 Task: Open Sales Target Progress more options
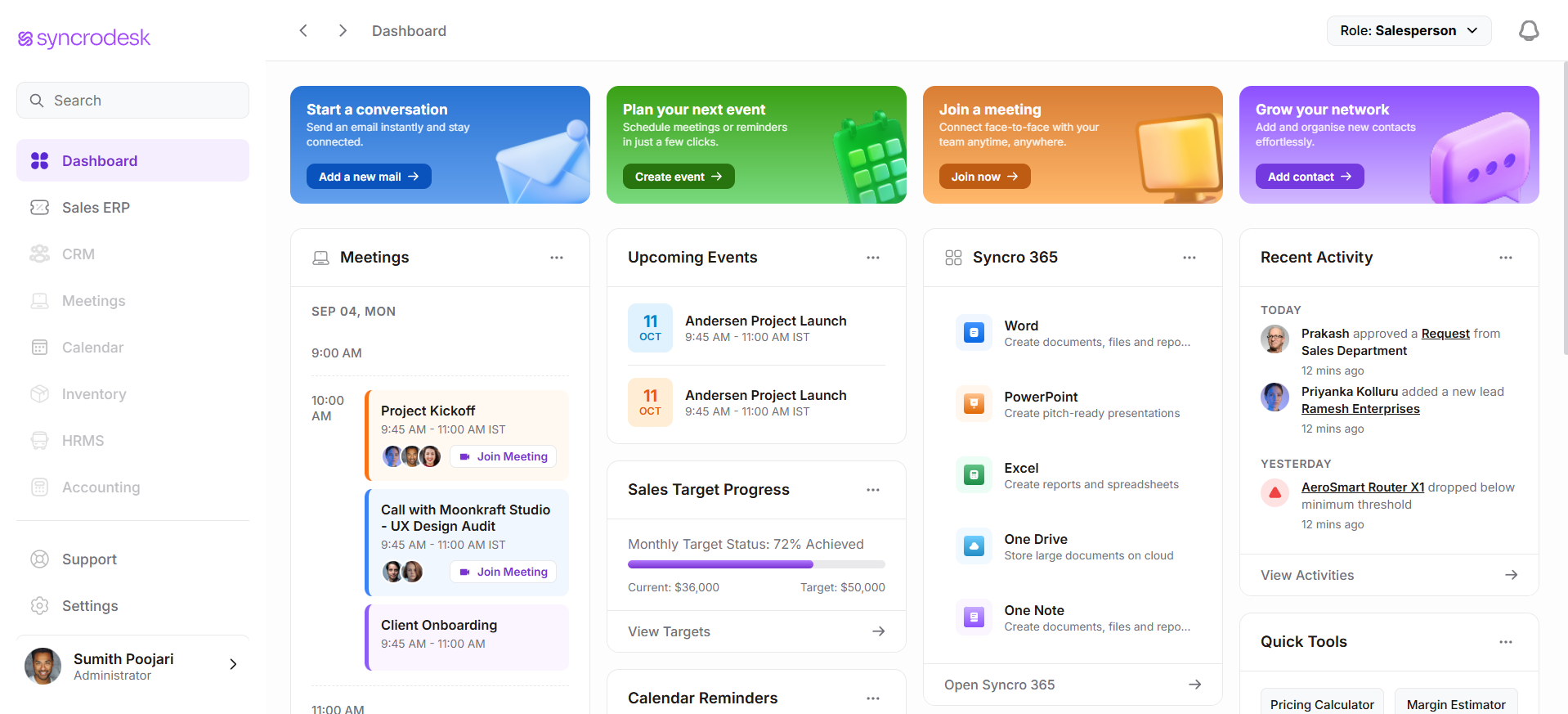873,490
